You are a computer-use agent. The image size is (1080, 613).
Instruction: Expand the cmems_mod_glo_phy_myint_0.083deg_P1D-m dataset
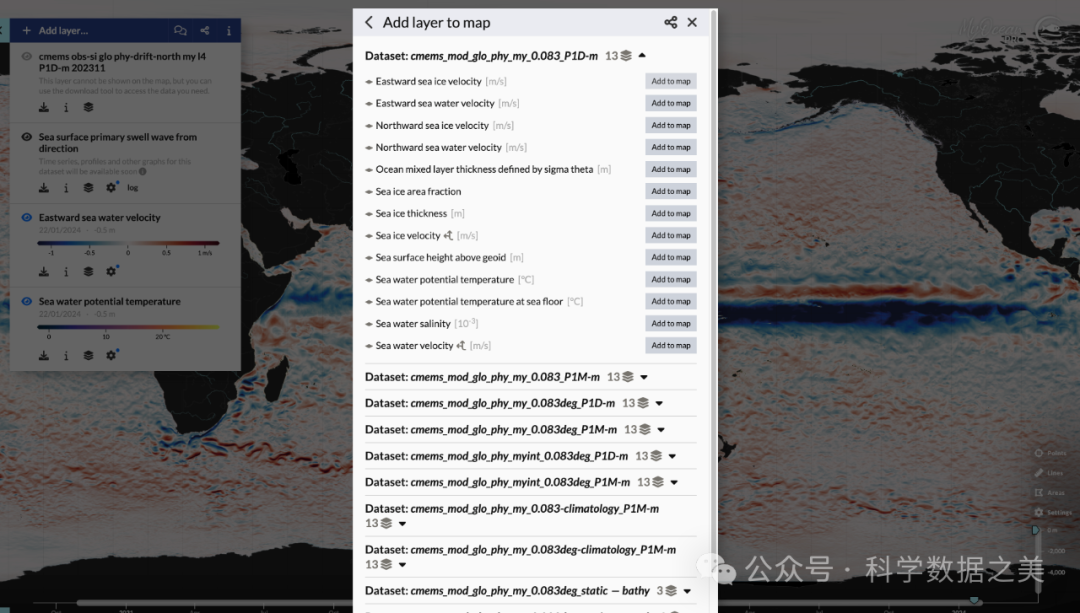pyautogui.click(x=673, y=456)
